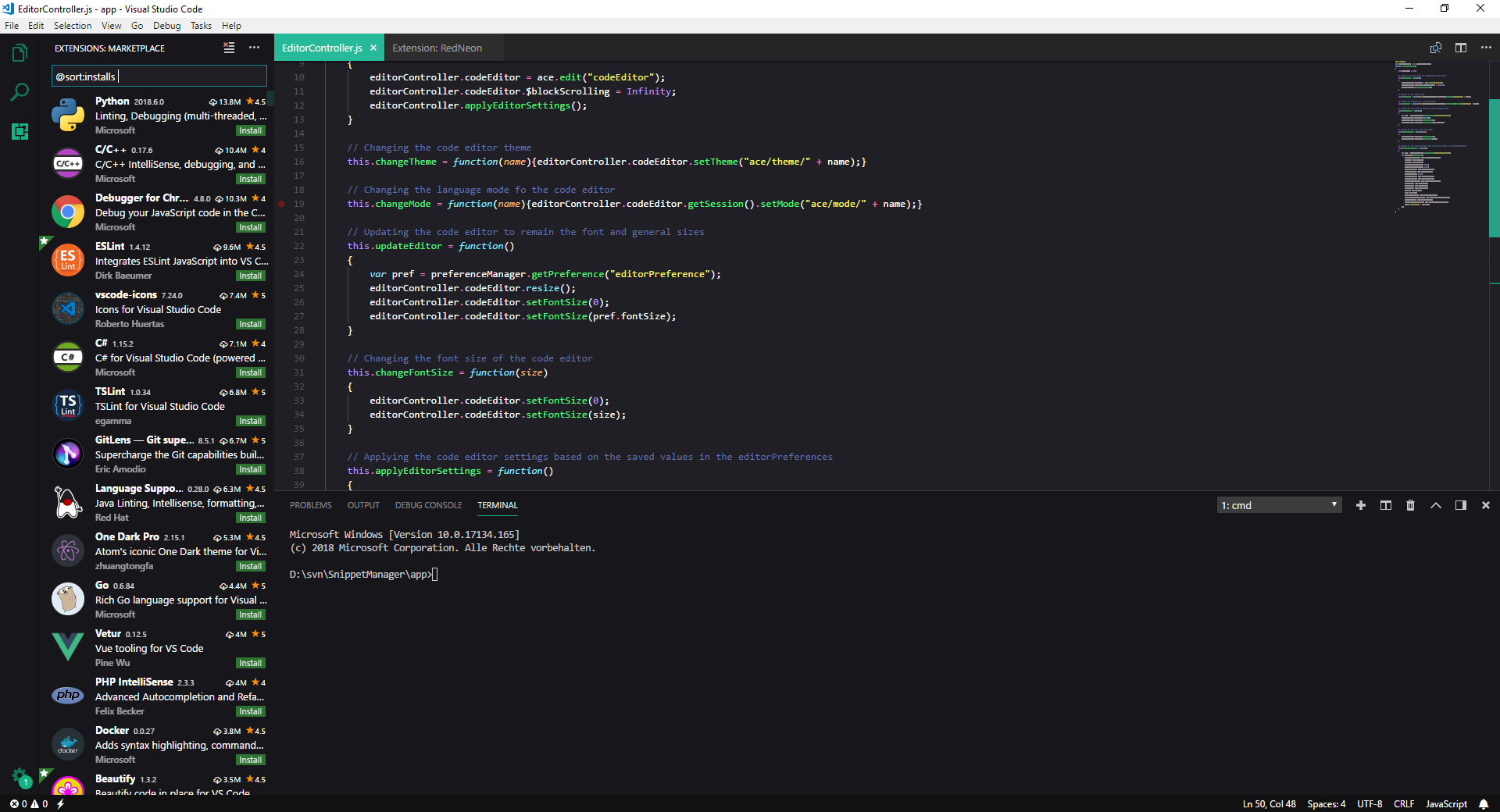Open errors and warnings count in status bar

coord(29,803)
